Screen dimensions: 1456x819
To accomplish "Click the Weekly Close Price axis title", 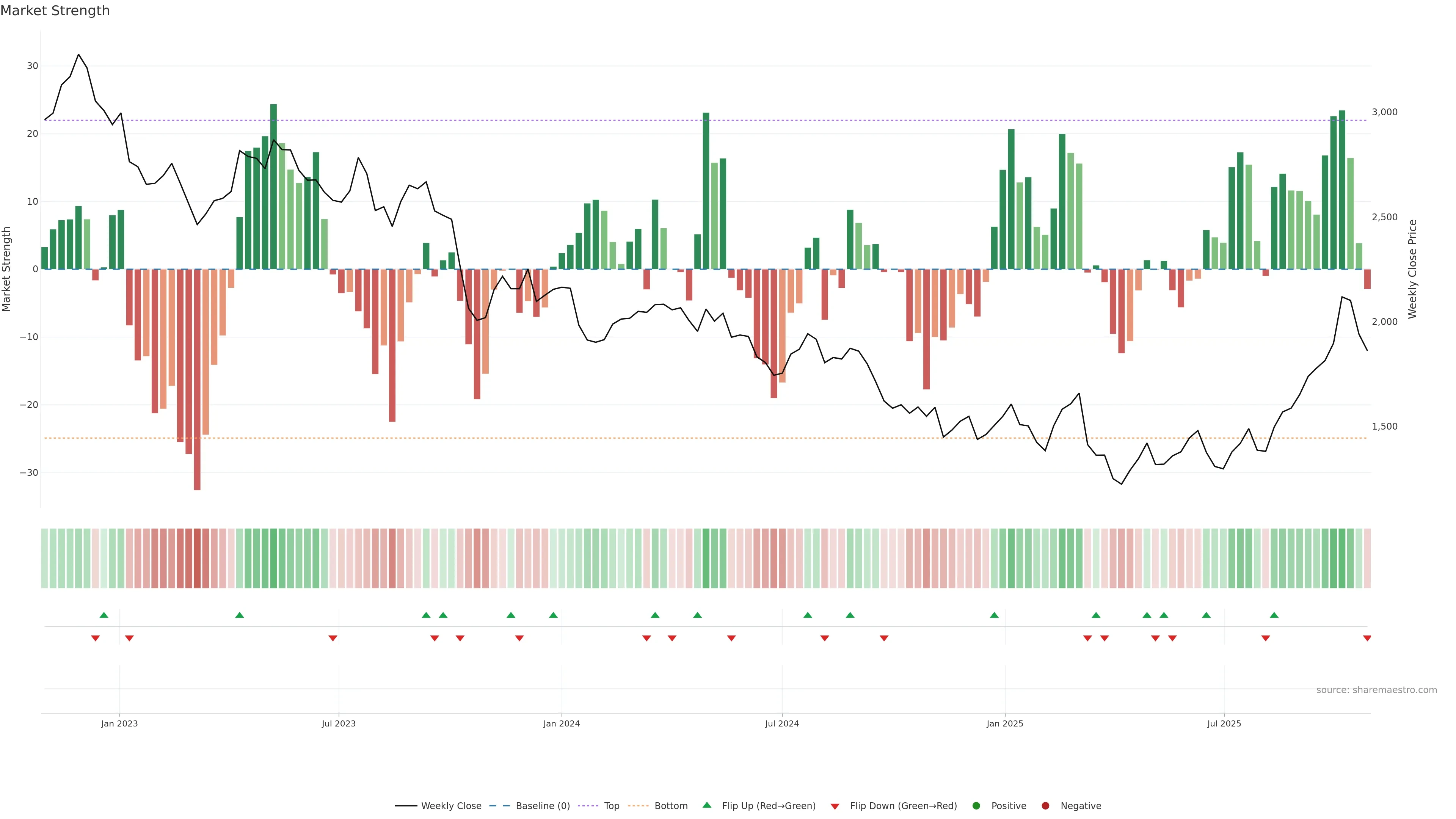I will tap(1412, 269).
